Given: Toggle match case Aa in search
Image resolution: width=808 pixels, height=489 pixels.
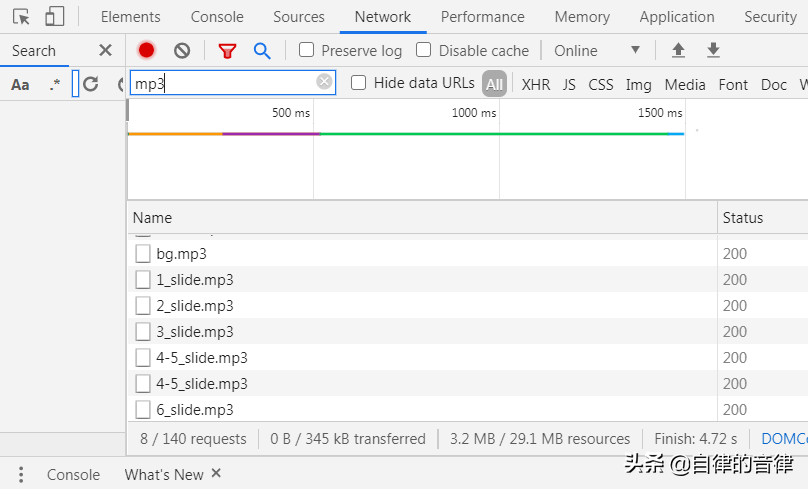Looking at the screenshot, I should (20, 85).
